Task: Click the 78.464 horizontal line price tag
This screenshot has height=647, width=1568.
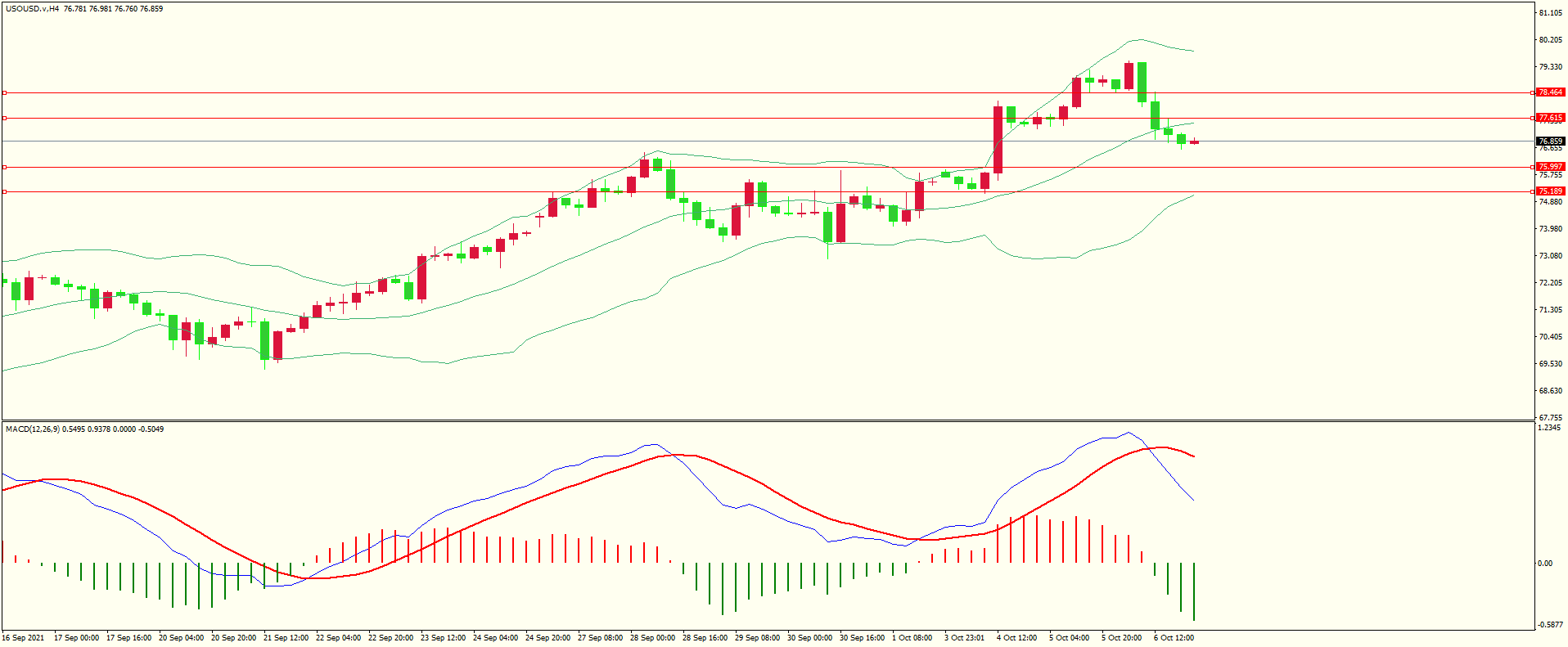Action: 1550,92
